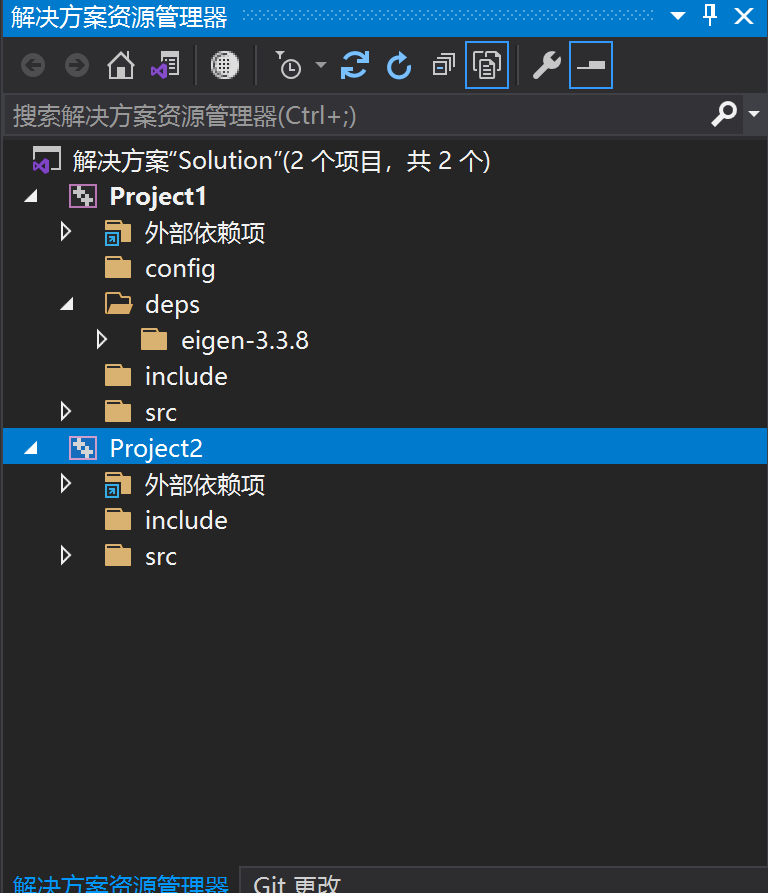Toggle the preview selected items button

(x=591, y=65)
